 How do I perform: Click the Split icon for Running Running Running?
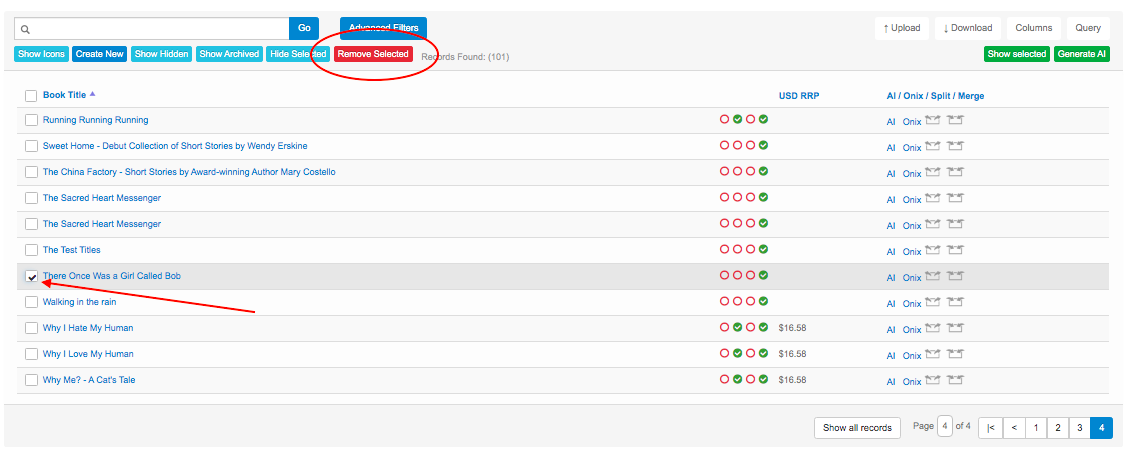932,120
